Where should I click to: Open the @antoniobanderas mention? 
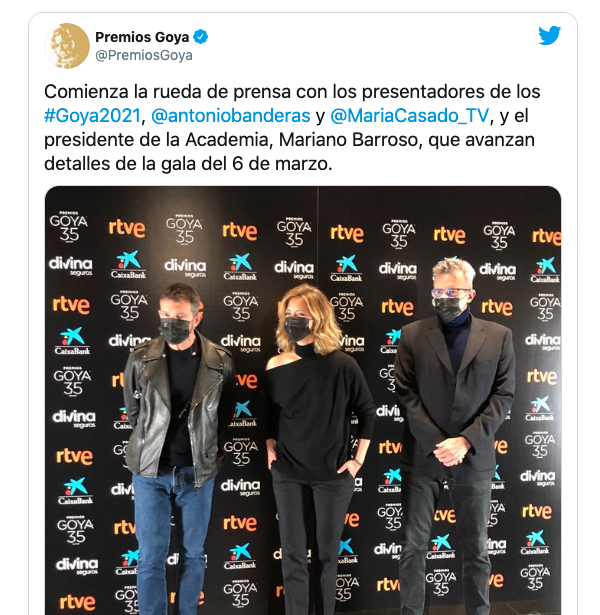click(x=231, y=116)
